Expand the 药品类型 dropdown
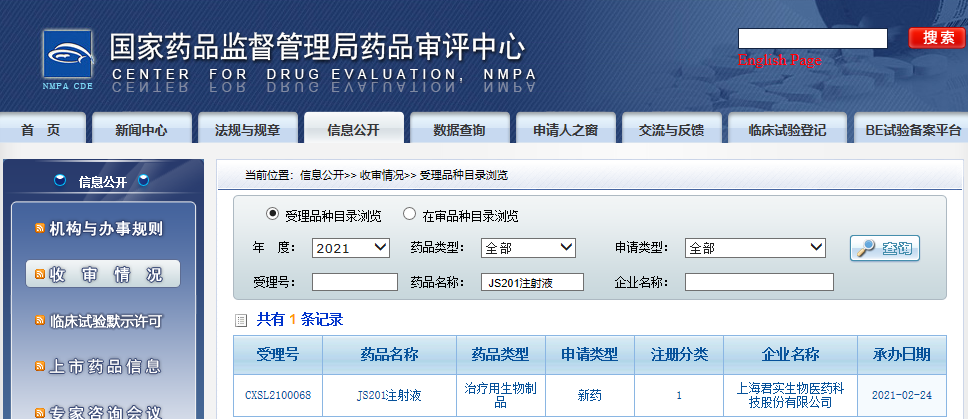Image resolution: width=968 pixels, height=419 pixels. pyautogui.click(x=528, y=248)
